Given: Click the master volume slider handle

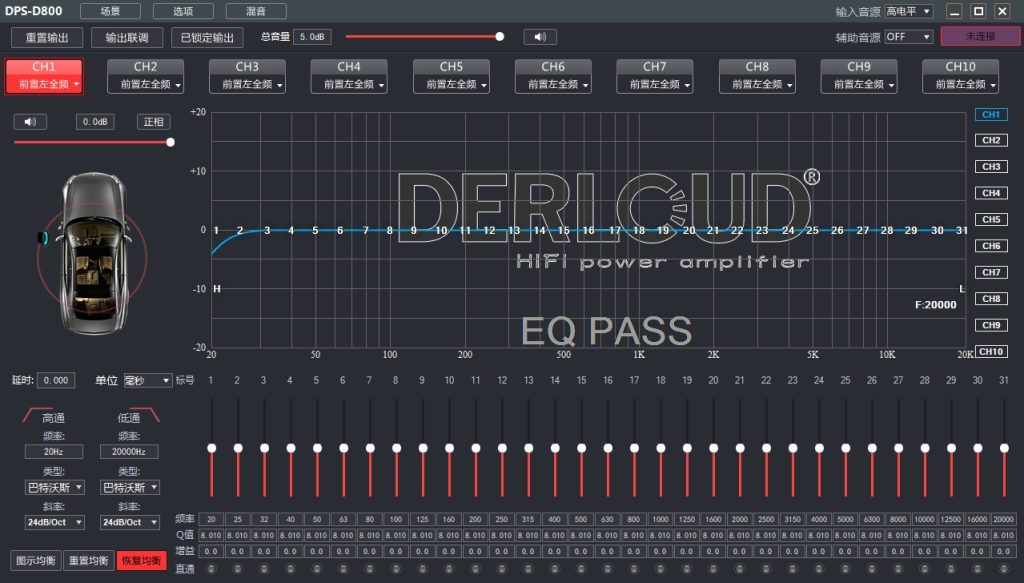Looking at the screenshot, I should (500, 37).
